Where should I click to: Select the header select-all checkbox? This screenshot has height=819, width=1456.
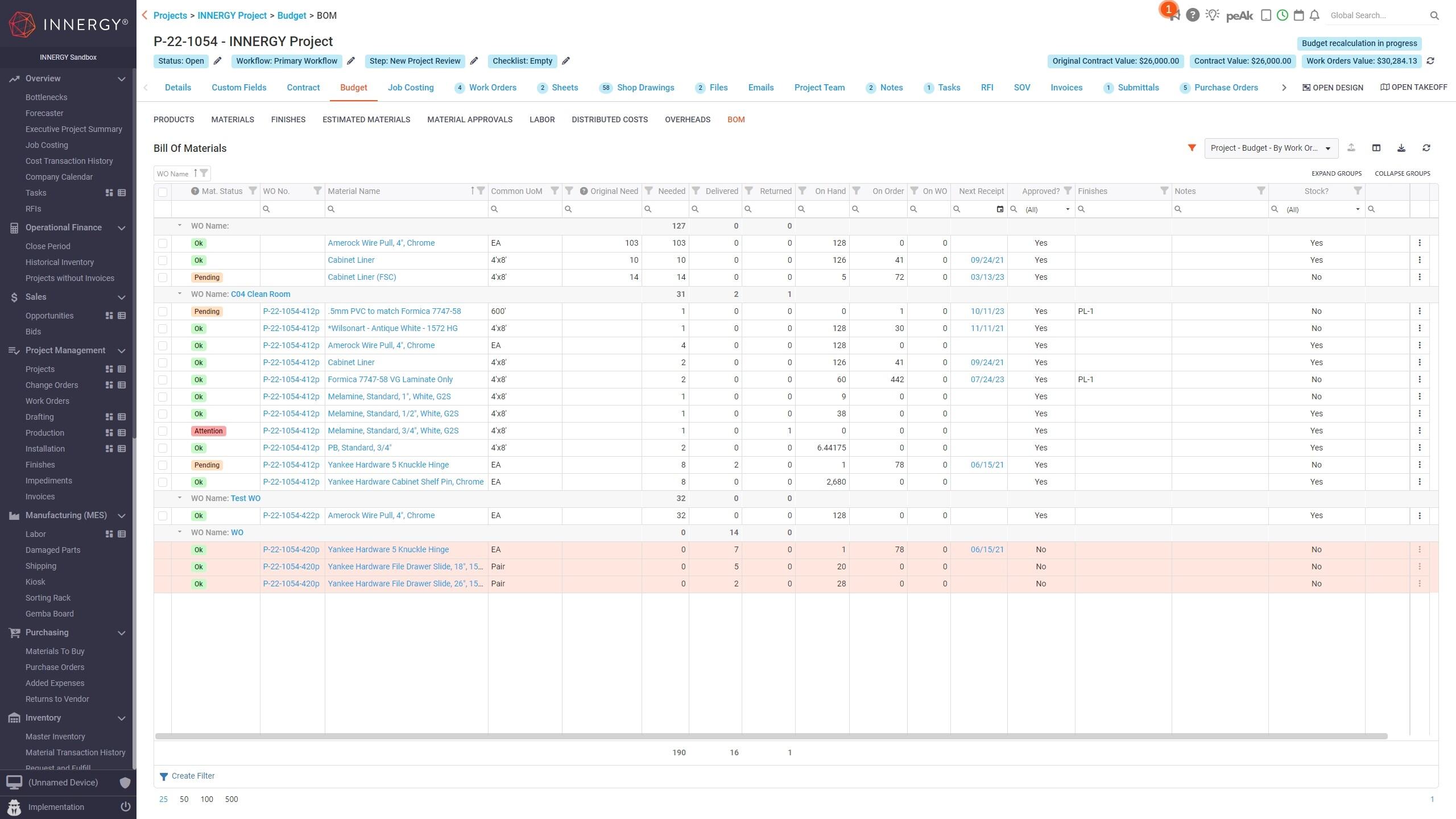coord(163,192)
